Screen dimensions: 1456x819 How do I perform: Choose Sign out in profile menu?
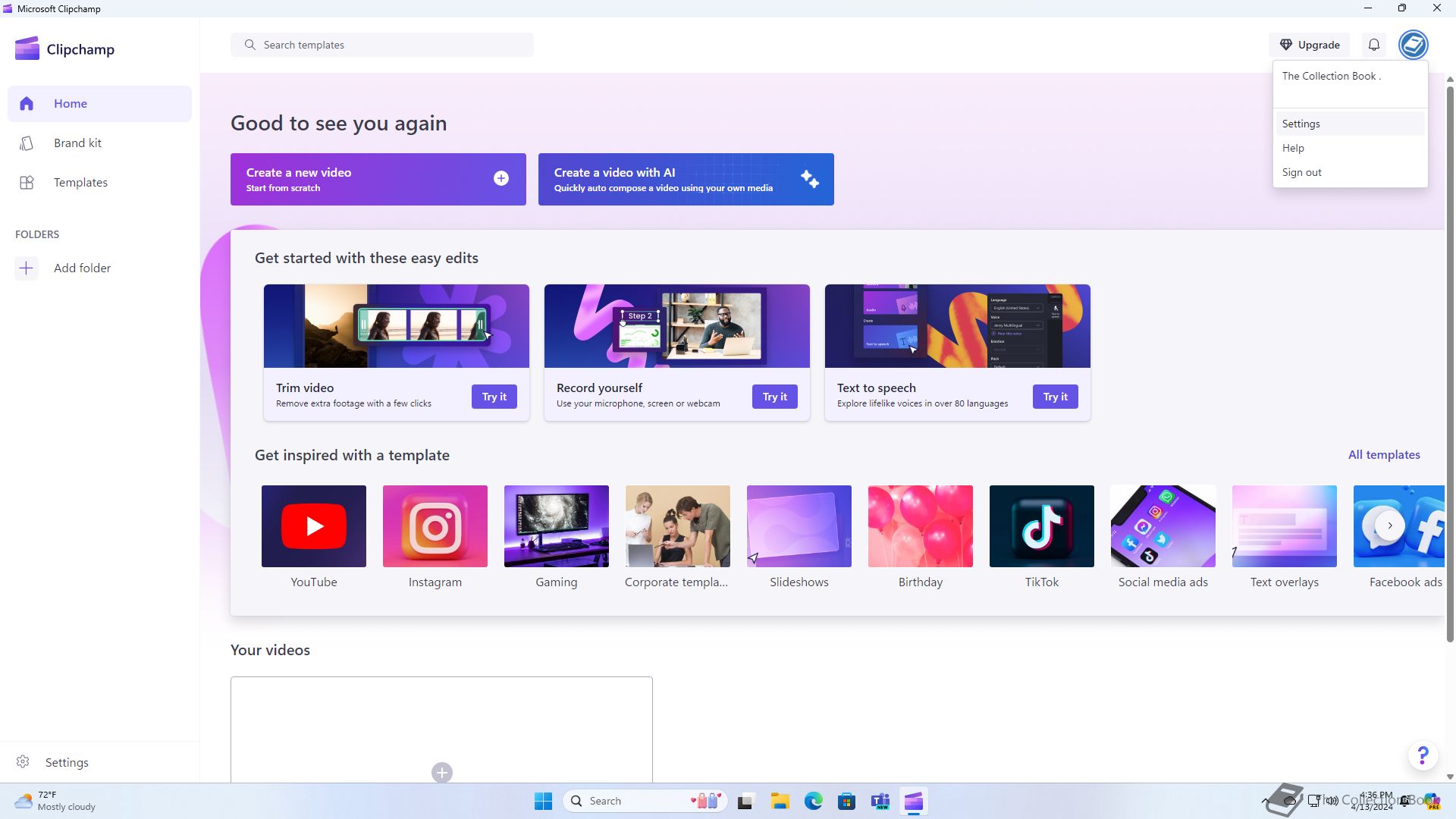(1350, 172)
